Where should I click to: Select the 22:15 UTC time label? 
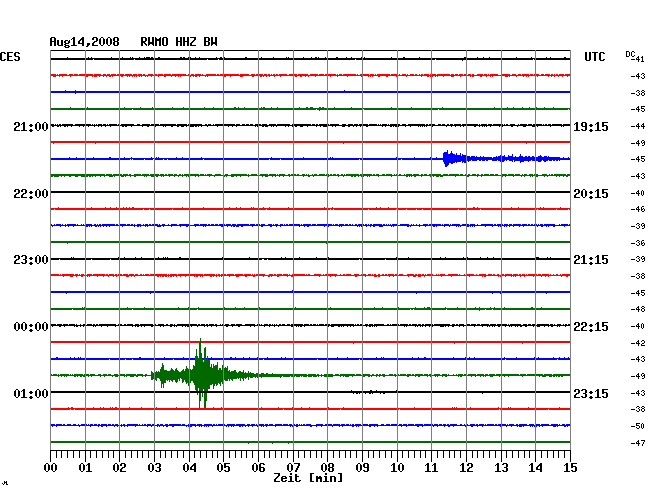591,327
